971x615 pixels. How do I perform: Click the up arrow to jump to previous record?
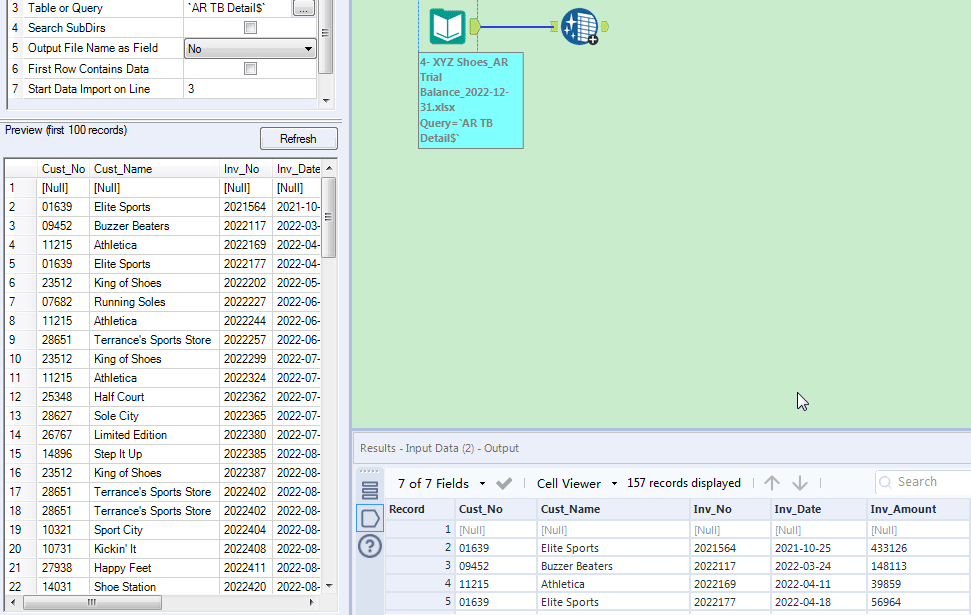pyautogui.click(x=771, y=482)
